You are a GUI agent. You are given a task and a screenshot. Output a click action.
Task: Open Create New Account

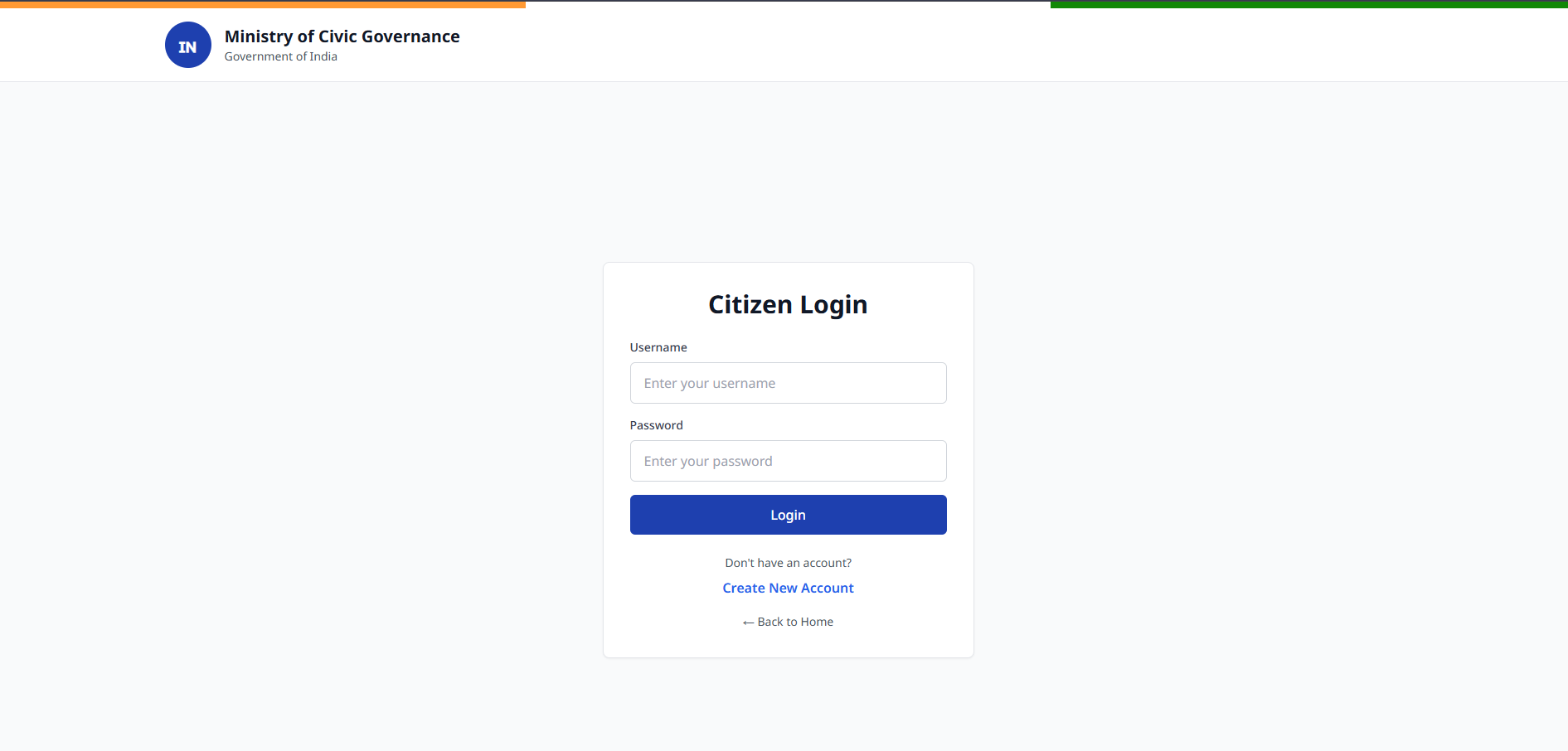coord(788,588)
